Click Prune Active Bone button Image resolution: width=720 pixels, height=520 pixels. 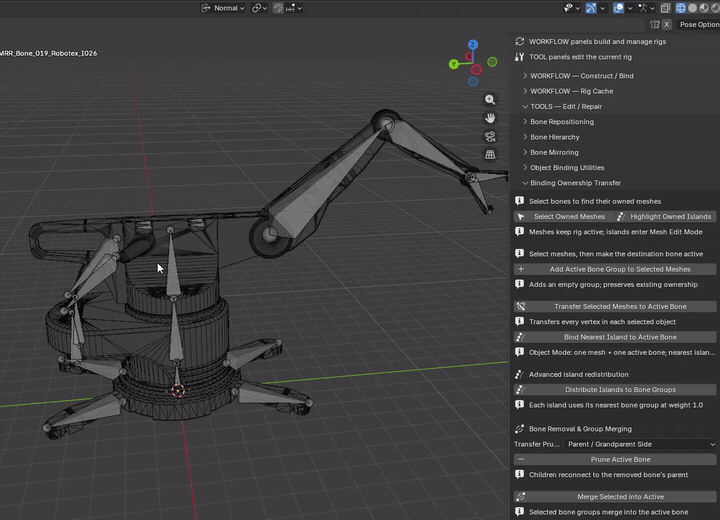615,459
